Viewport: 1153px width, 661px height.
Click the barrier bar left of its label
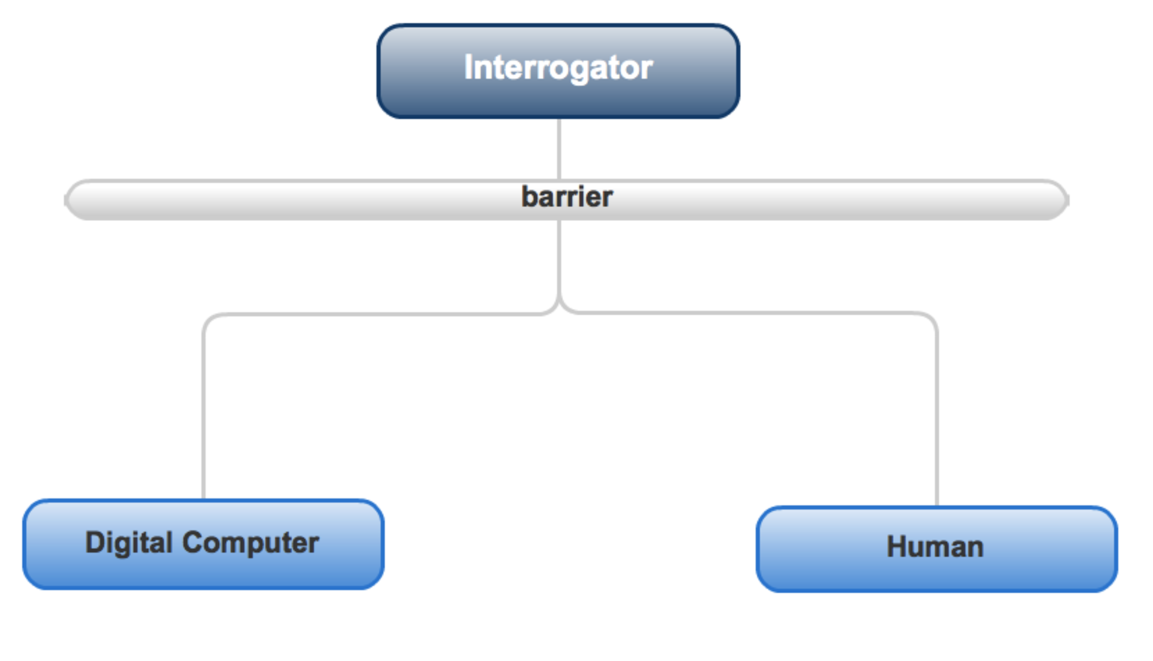click(300, 200)
